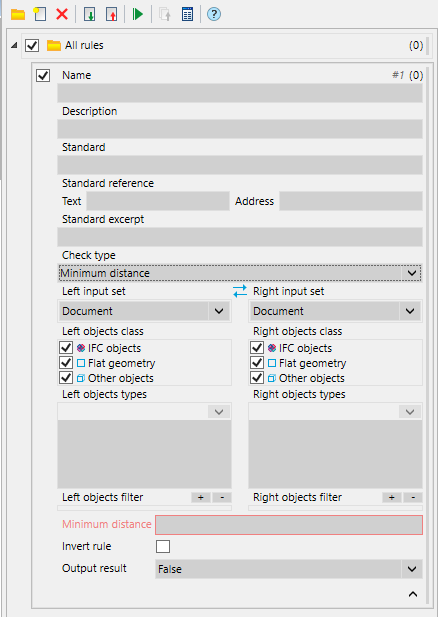Click the Minimum distance input field

pyautogui.click(x=289, y=525)
